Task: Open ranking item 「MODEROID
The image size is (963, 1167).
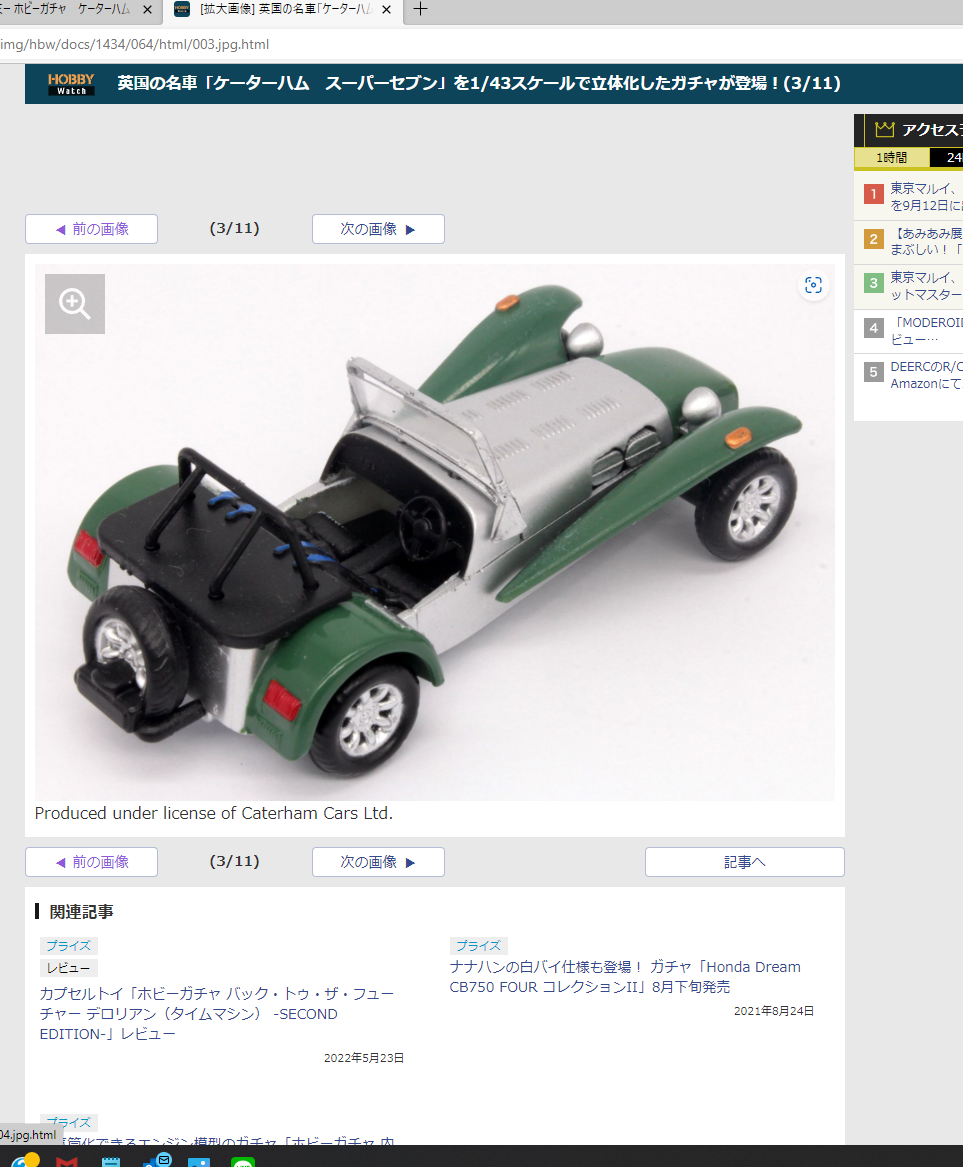Action: [x=927, y=330]
